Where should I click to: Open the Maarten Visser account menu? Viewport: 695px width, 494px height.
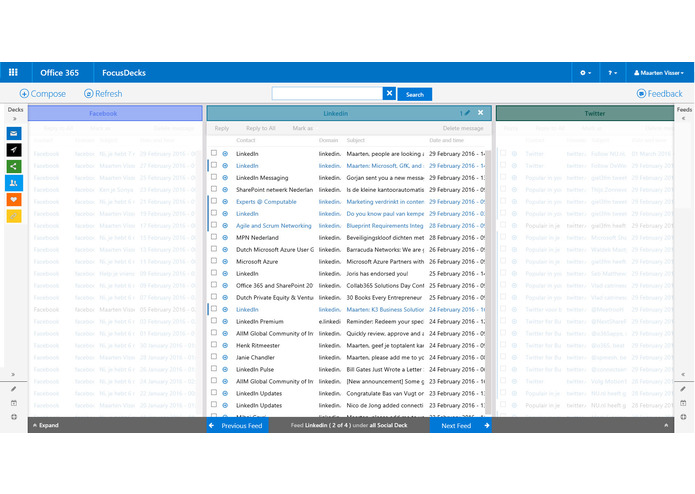pos(659,73)
